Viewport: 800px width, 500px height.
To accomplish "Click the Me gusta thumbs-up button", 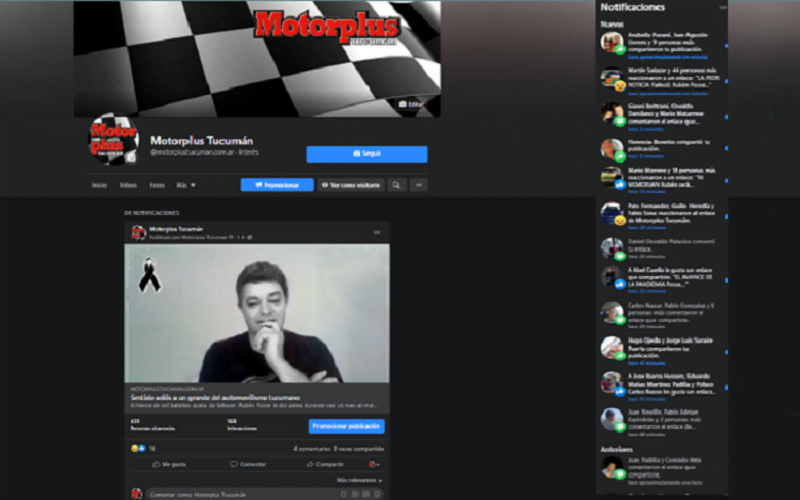I will tap(169, 464).
